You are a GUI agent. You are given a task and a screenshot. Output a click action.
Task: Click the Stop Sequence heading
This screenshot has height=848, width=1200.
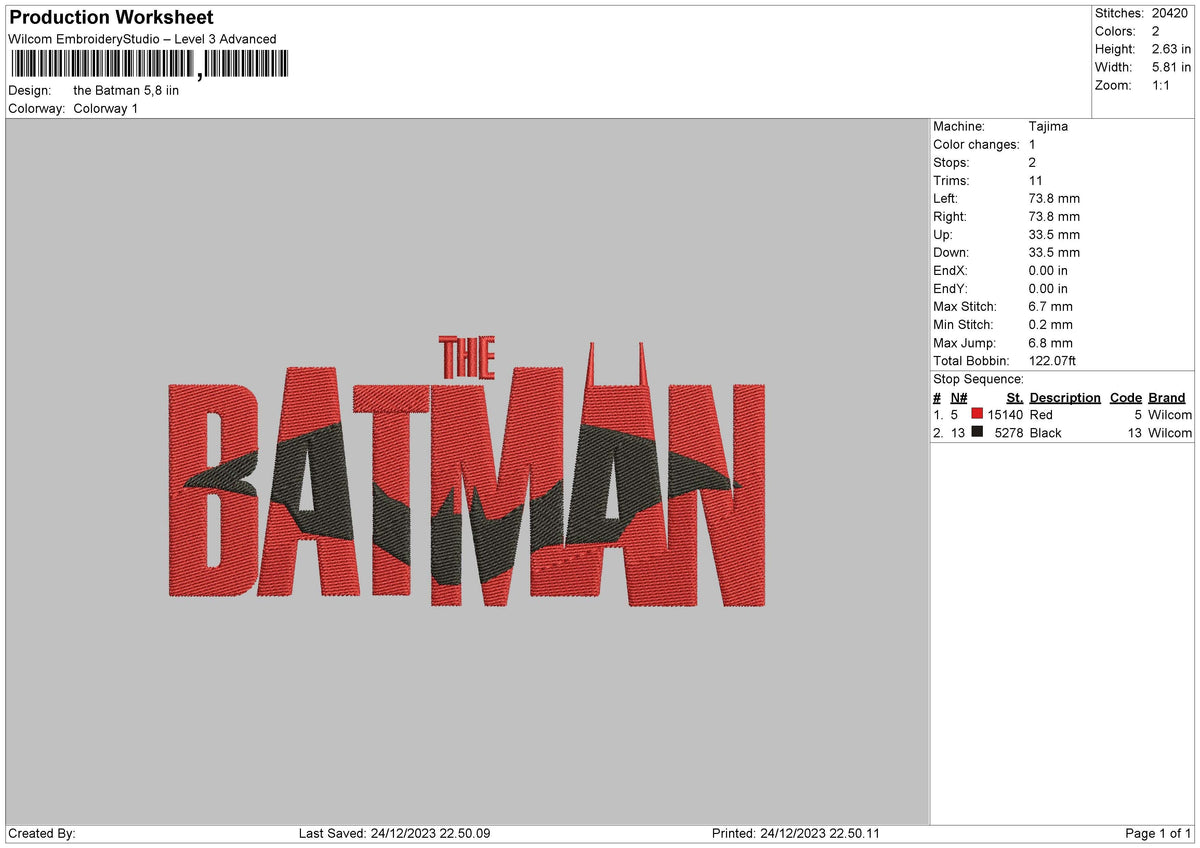point(978,379)
